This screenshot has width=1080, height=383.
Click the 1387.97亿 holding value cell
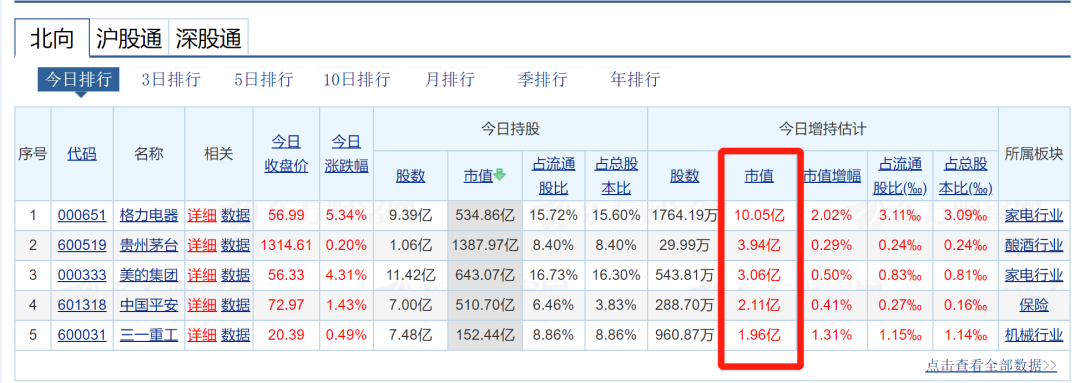(x=485, y=246)
